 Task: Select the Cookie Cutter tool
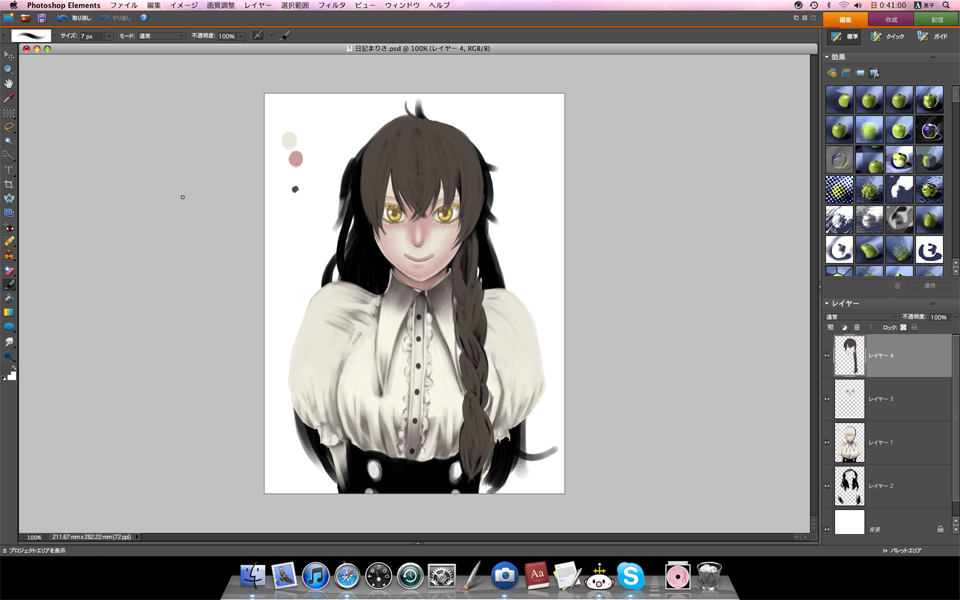(9, 198)
